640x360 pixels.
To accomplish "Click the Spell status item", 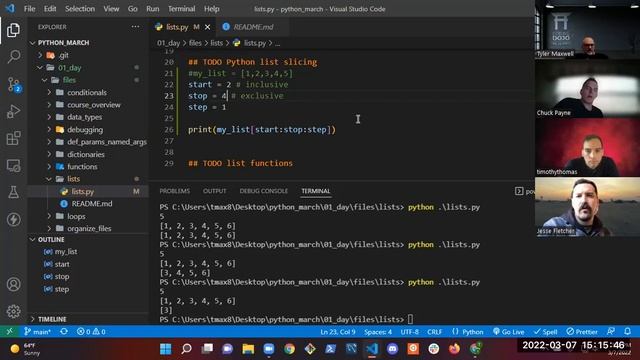I will click(546, 331).
